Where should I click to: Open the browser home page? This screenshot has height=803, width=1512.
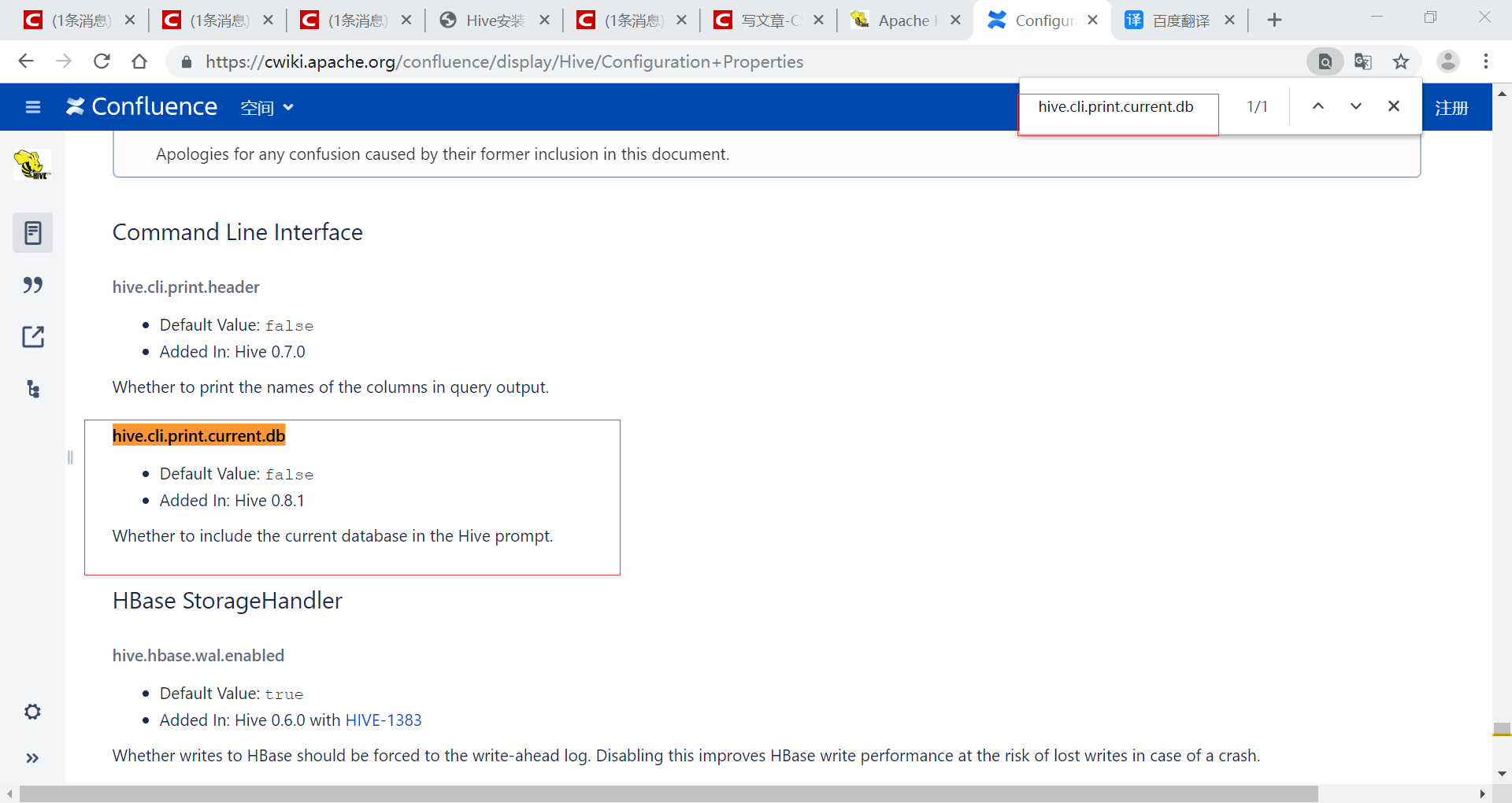click(x=139, y=61)
